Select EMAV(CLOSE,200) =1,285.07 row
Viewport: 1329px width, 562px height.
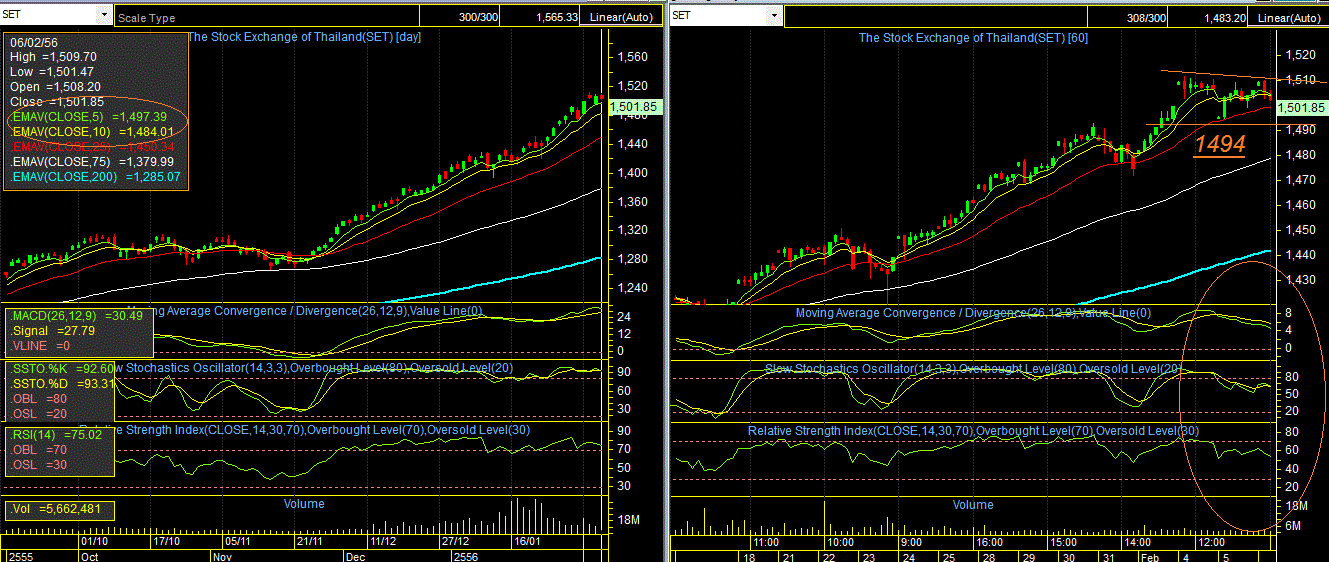pyautogui.click(x=96, y=176)
